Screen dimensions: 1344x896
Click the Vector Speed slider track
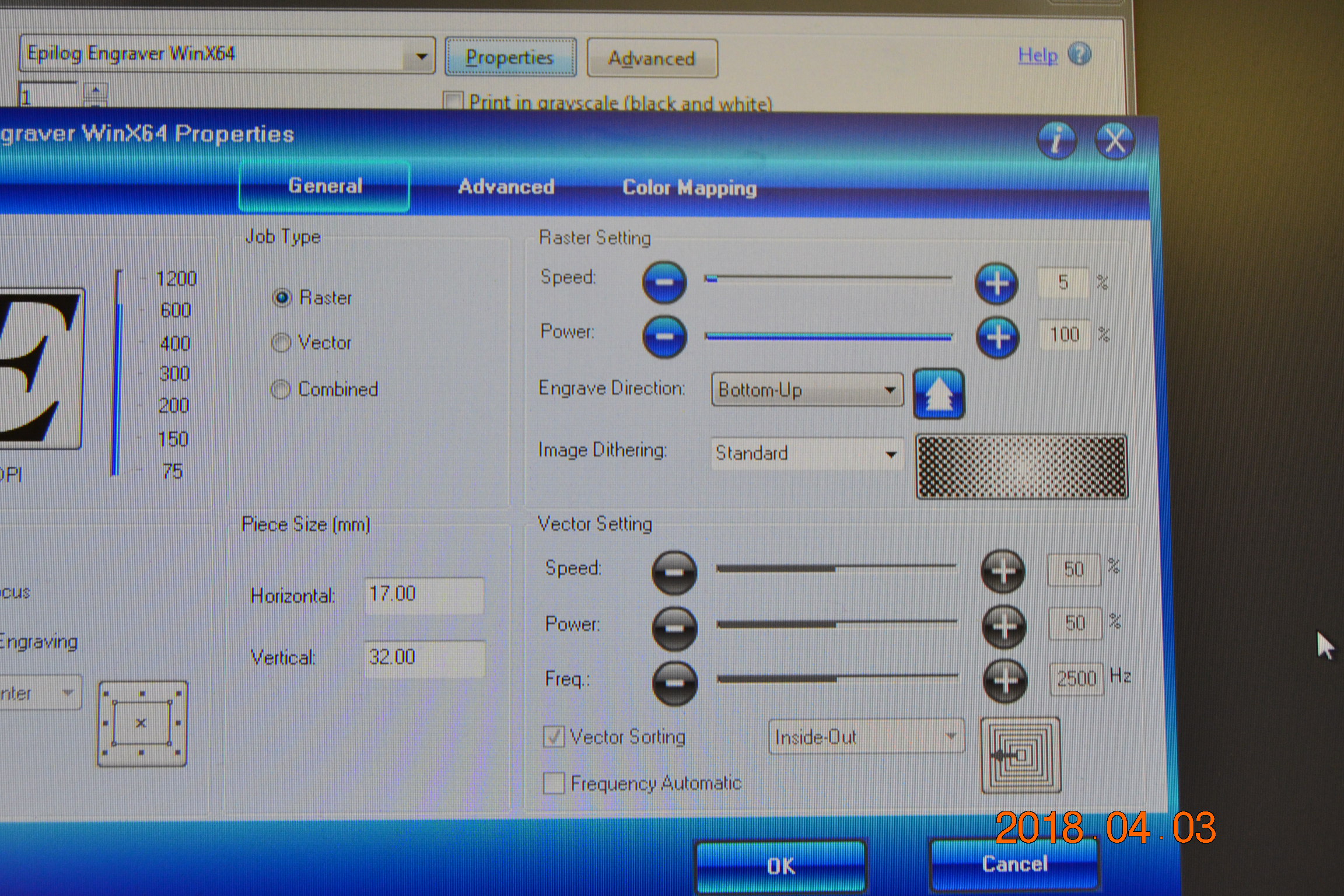[x=836, y=568]
